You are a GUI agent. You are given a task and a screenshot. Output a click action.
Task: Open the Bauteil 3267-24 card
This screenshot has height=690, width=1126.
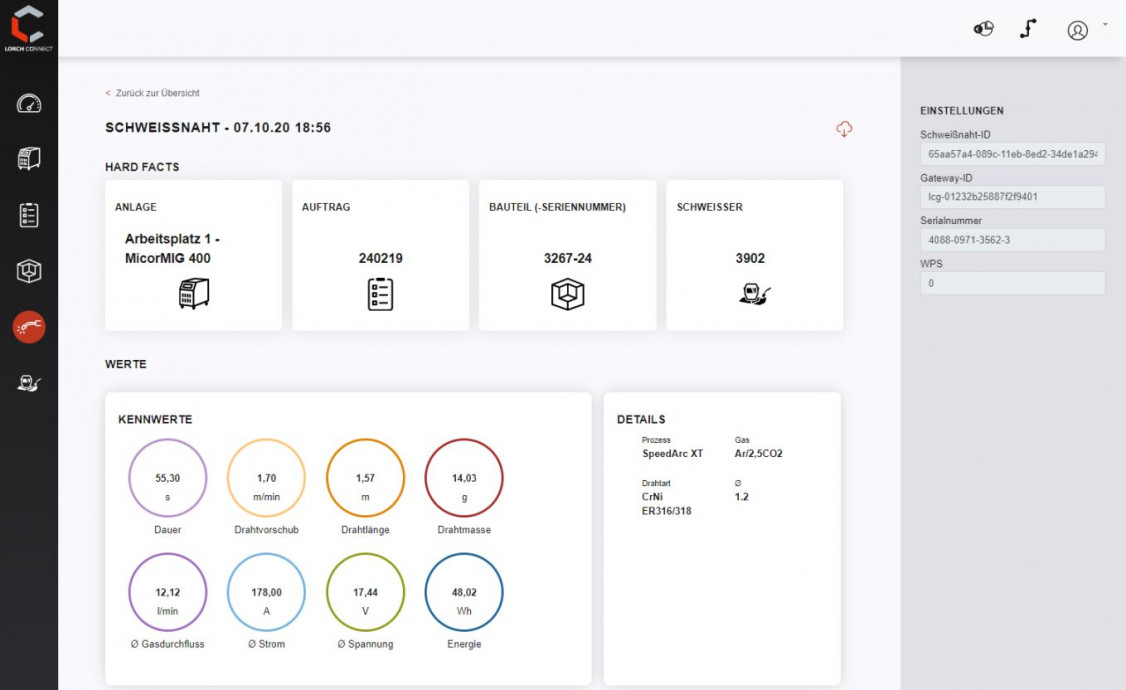coord(567,256)
